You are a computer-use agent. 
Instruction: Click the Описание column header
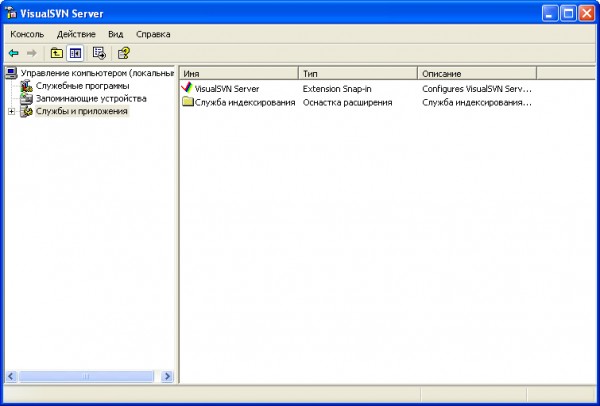pos(476,74)
